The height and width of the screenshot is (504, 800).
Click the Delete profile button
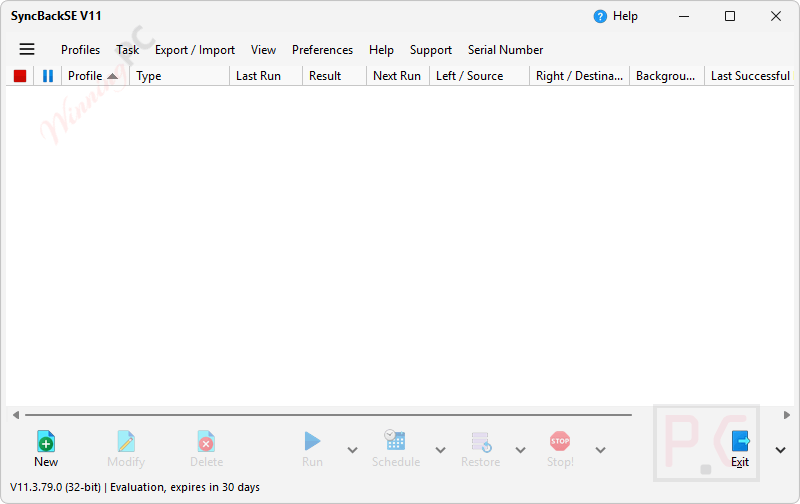(206, 449)
